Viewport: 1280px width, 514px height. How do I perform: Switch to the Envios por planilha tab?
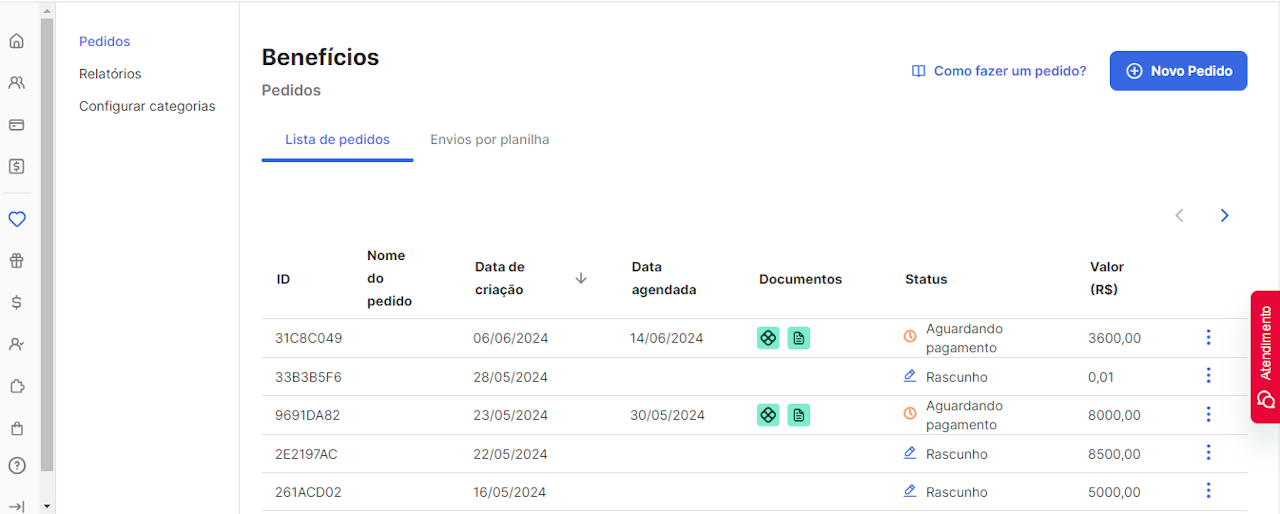[x=490, y=140]
